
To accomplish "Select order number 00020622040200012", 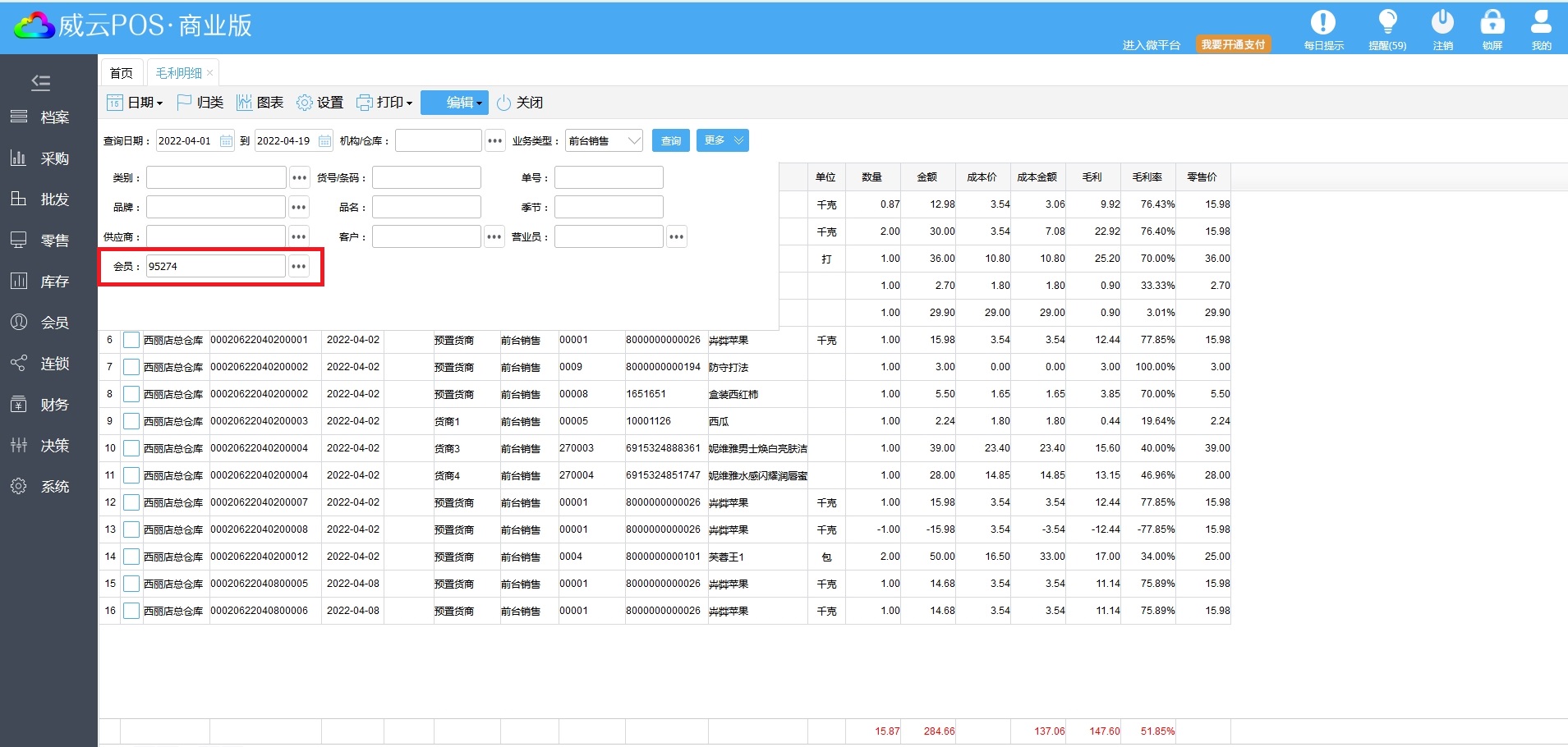I will coord(260,557).
